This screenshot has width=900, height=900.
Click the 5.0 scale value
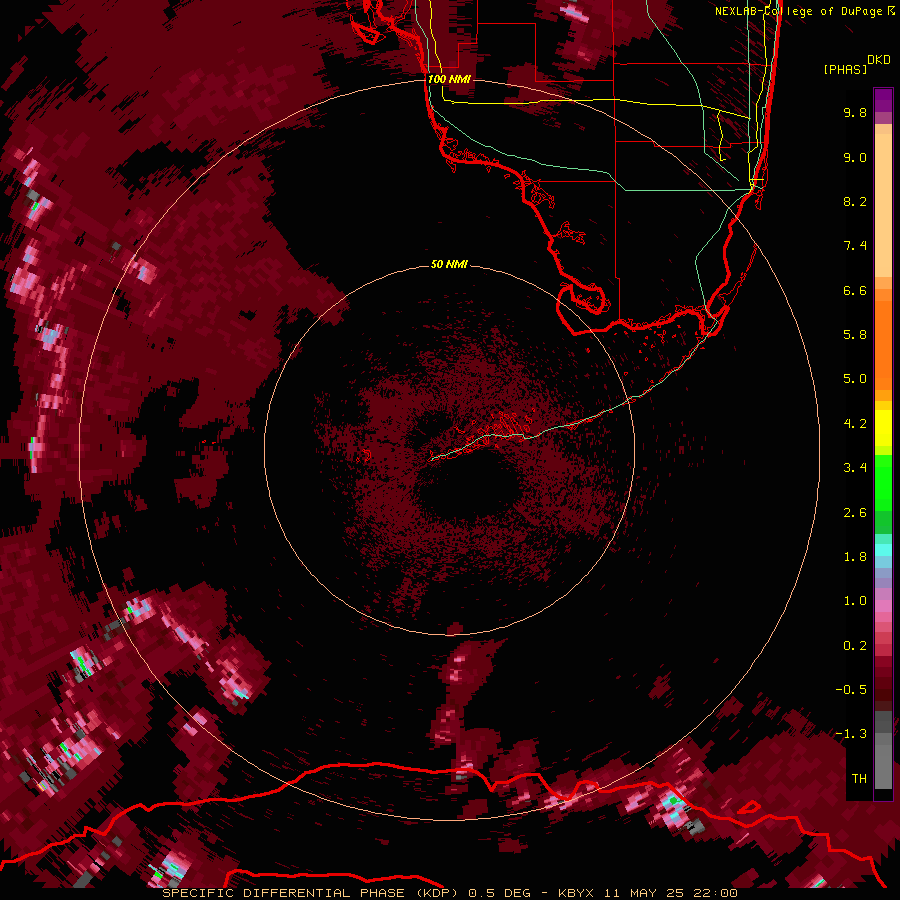(855, 379)
